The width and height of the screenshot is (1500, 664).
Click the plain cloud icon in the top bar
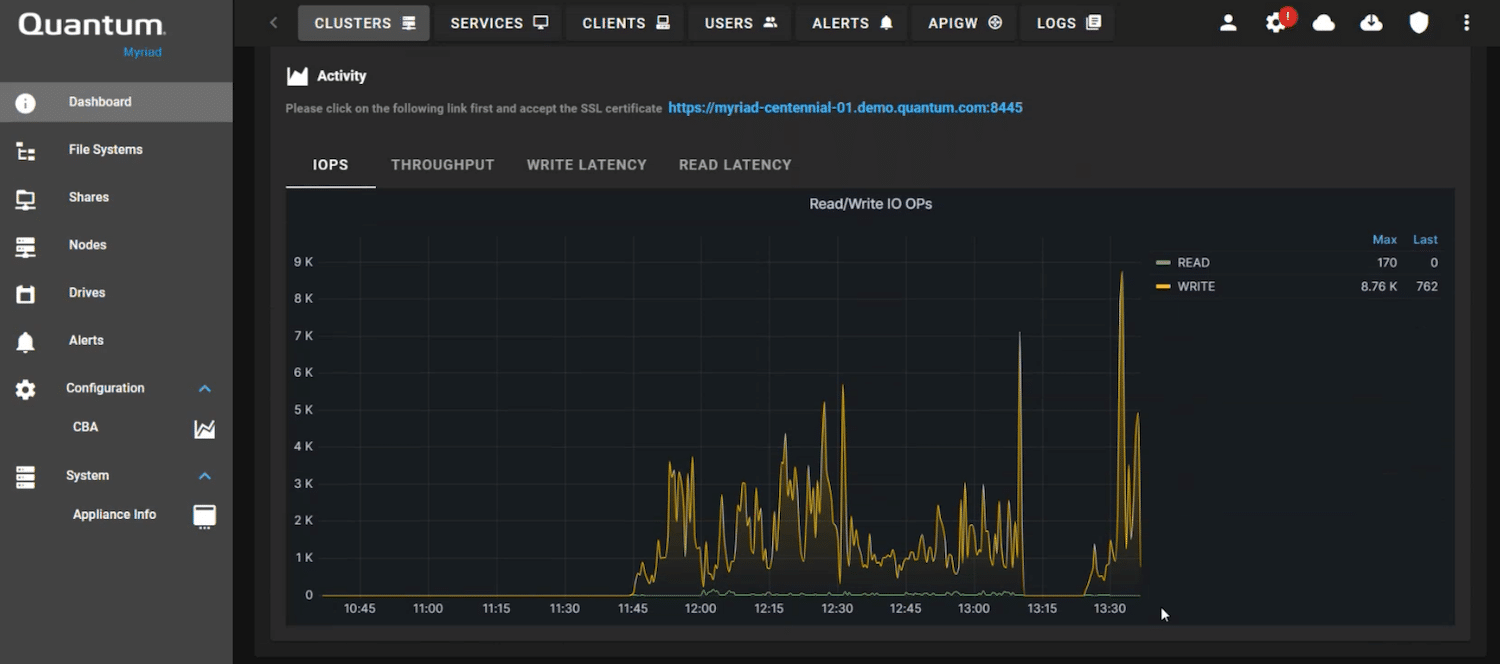click(x=1324, y=23)
